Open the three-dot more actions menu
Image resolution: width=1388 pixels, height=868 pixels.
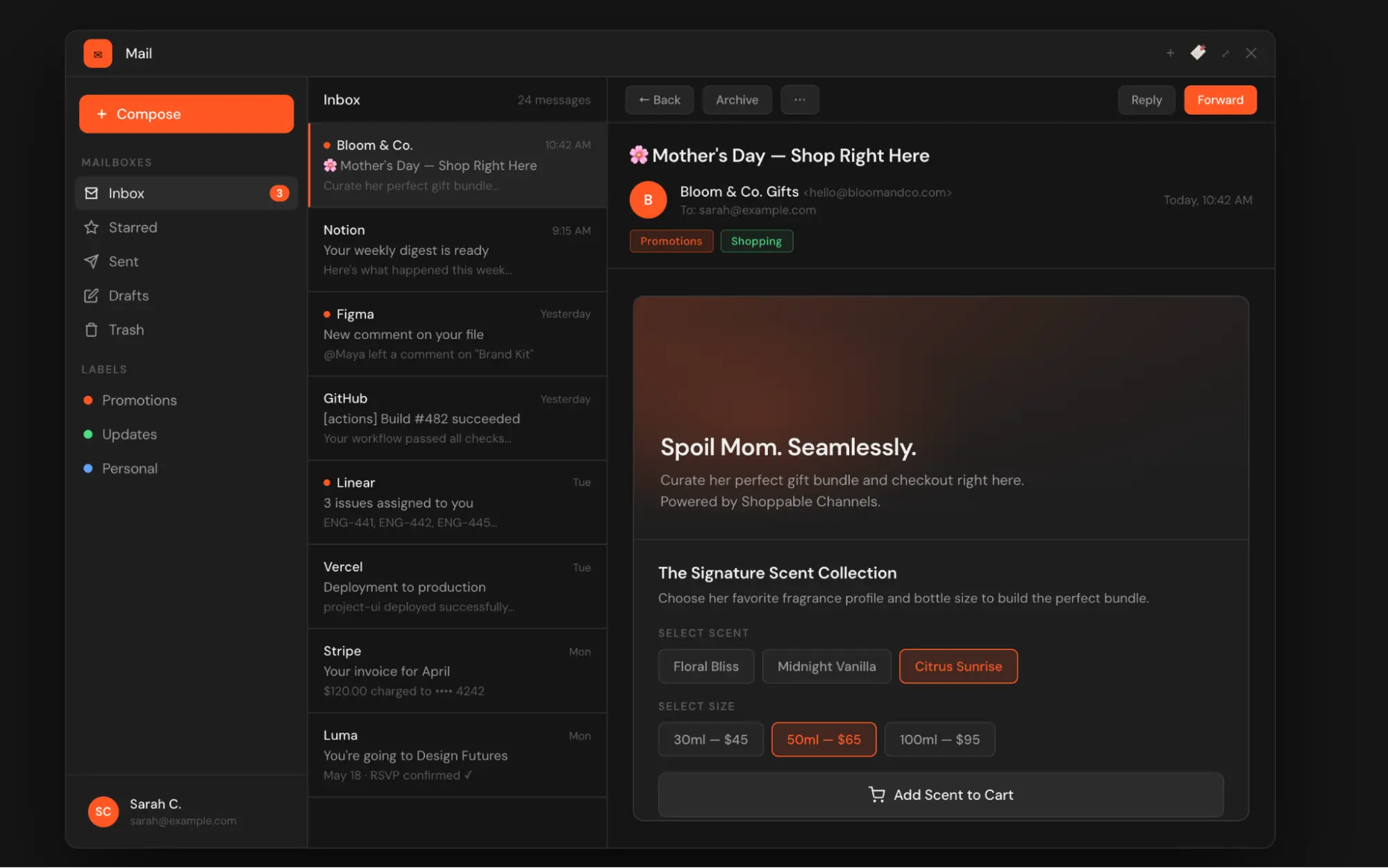click(x=799, y=99)
